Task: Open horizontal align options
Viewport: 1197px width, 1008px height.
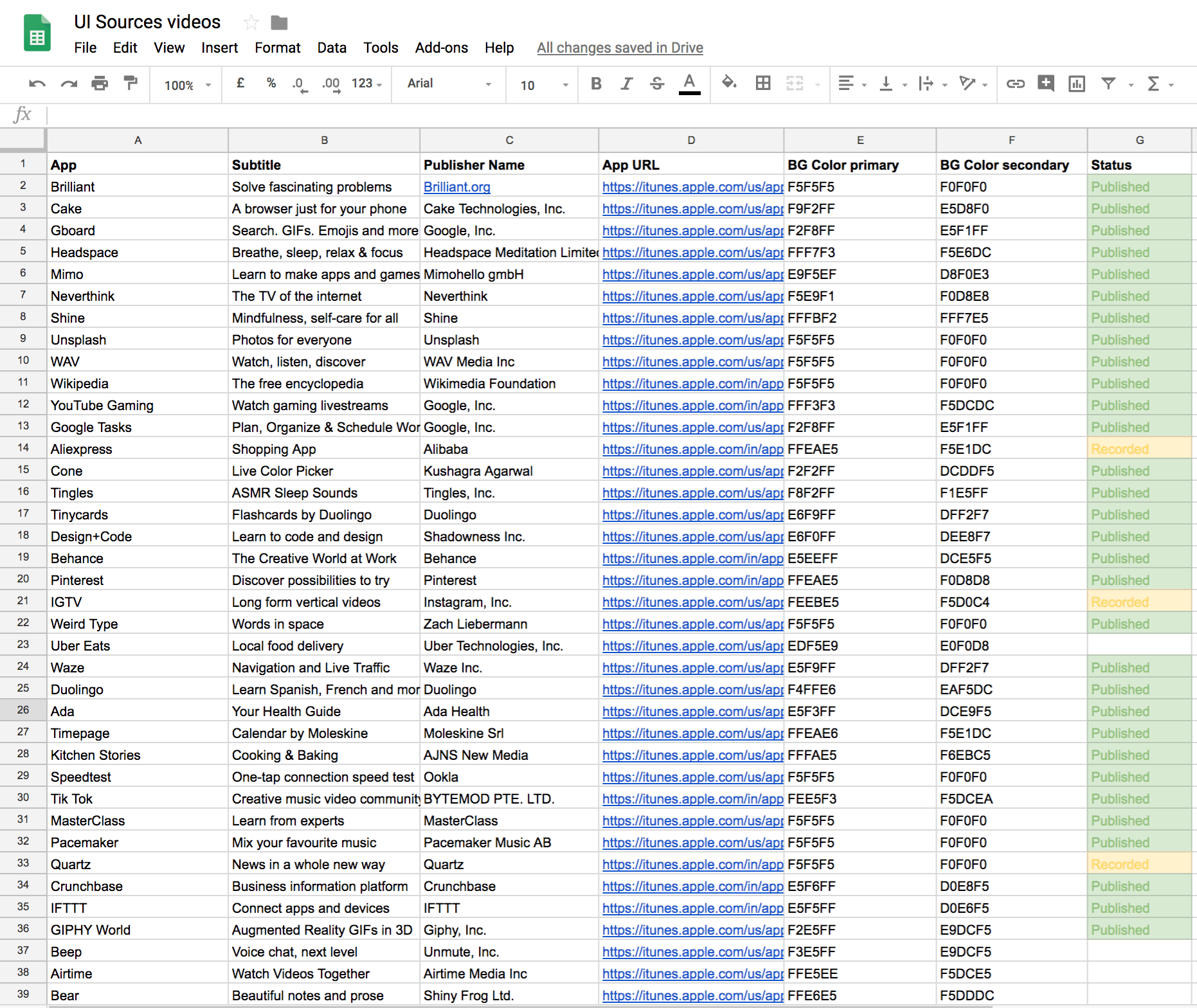Action: point(852,84)
